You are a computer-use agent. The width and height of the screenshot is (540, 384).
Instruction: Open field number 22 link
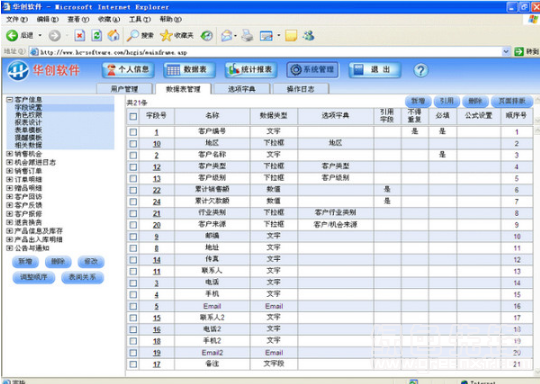[x=157, y=190]
